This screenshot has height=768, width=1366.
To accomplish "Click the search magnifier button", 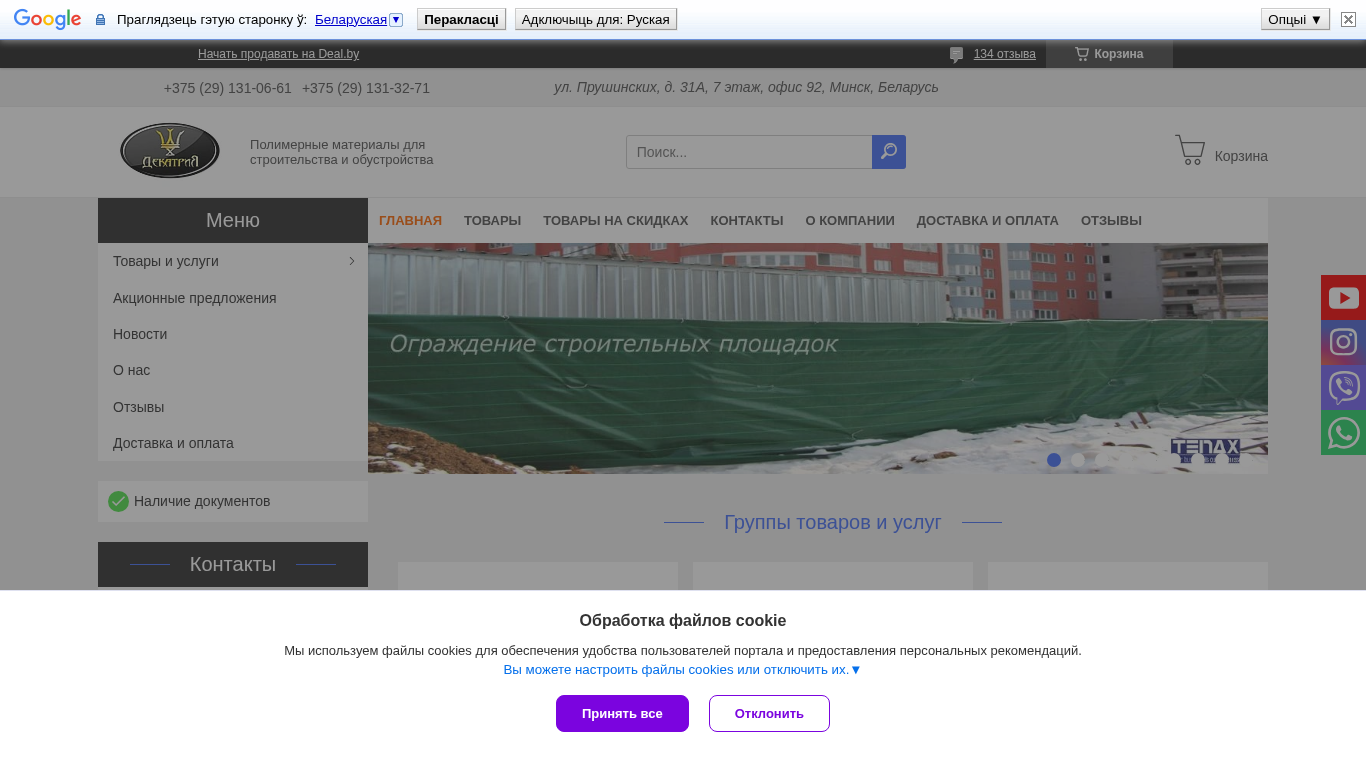I will [889, 152].
